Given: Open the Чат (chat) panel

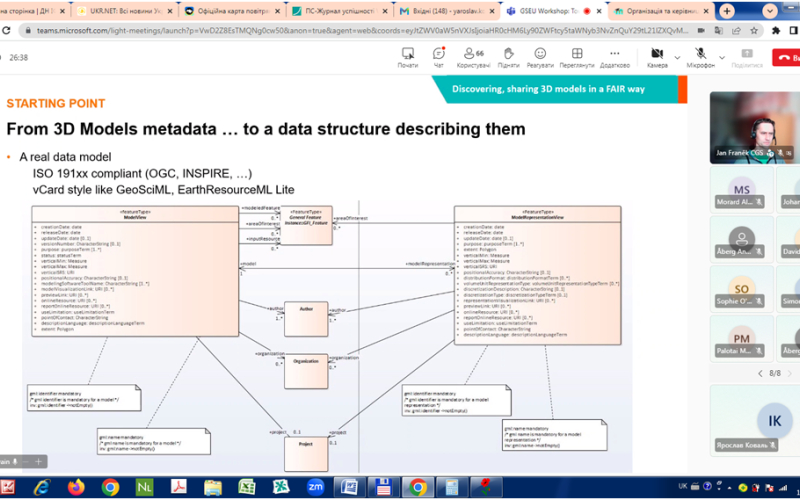Looking at the screenshot, I should pyautogui.click(x=438, y=57).
